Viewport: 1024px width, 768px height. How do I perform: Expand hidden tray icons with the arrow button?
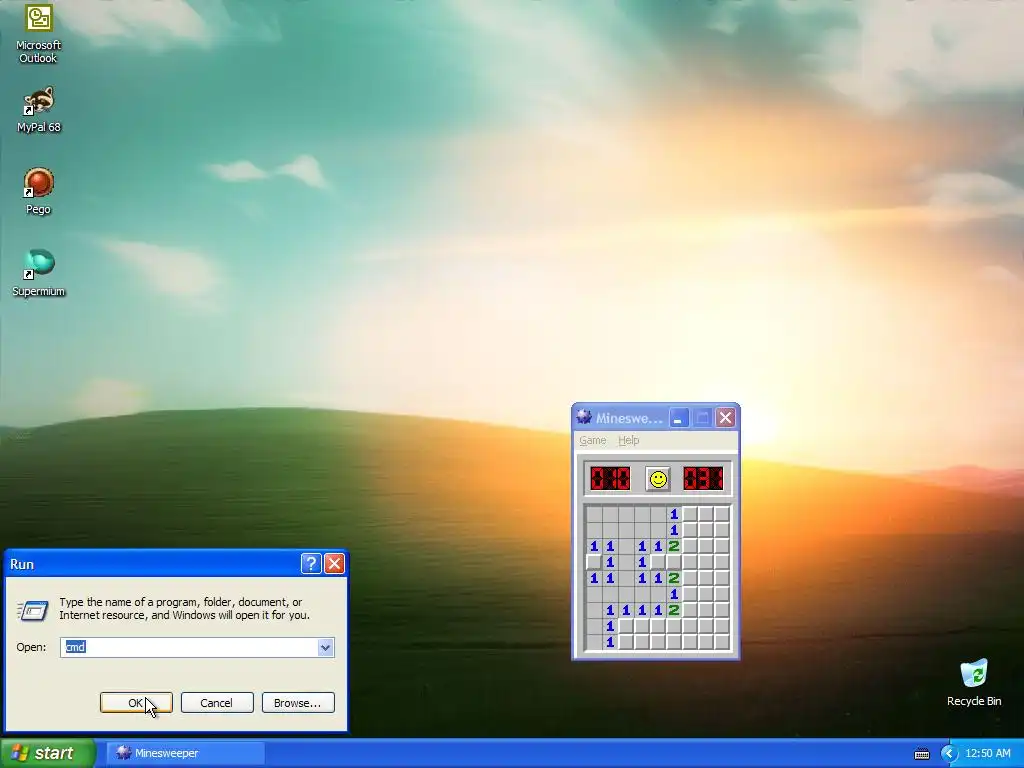click(949, 754)
